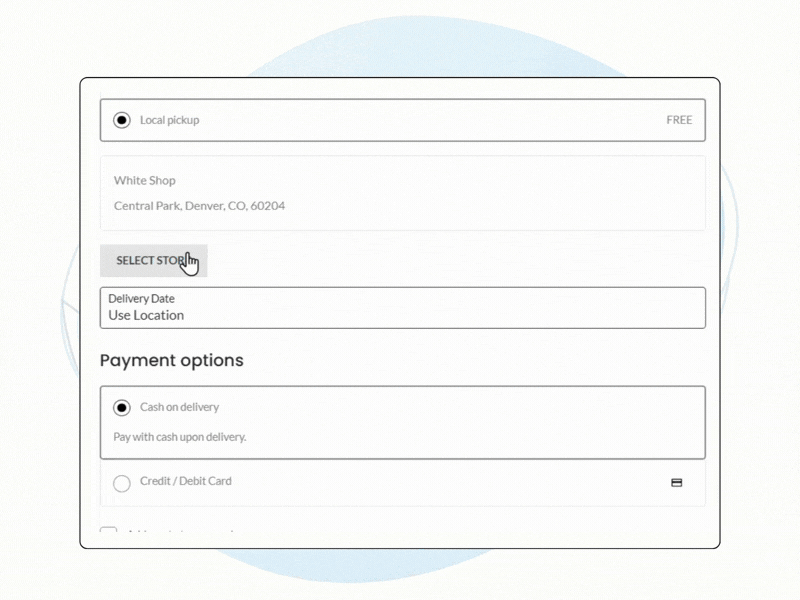The width and height of the screenshot is (800, 600).
Task: Click the Payment options heading
Action: coord(171,360)
